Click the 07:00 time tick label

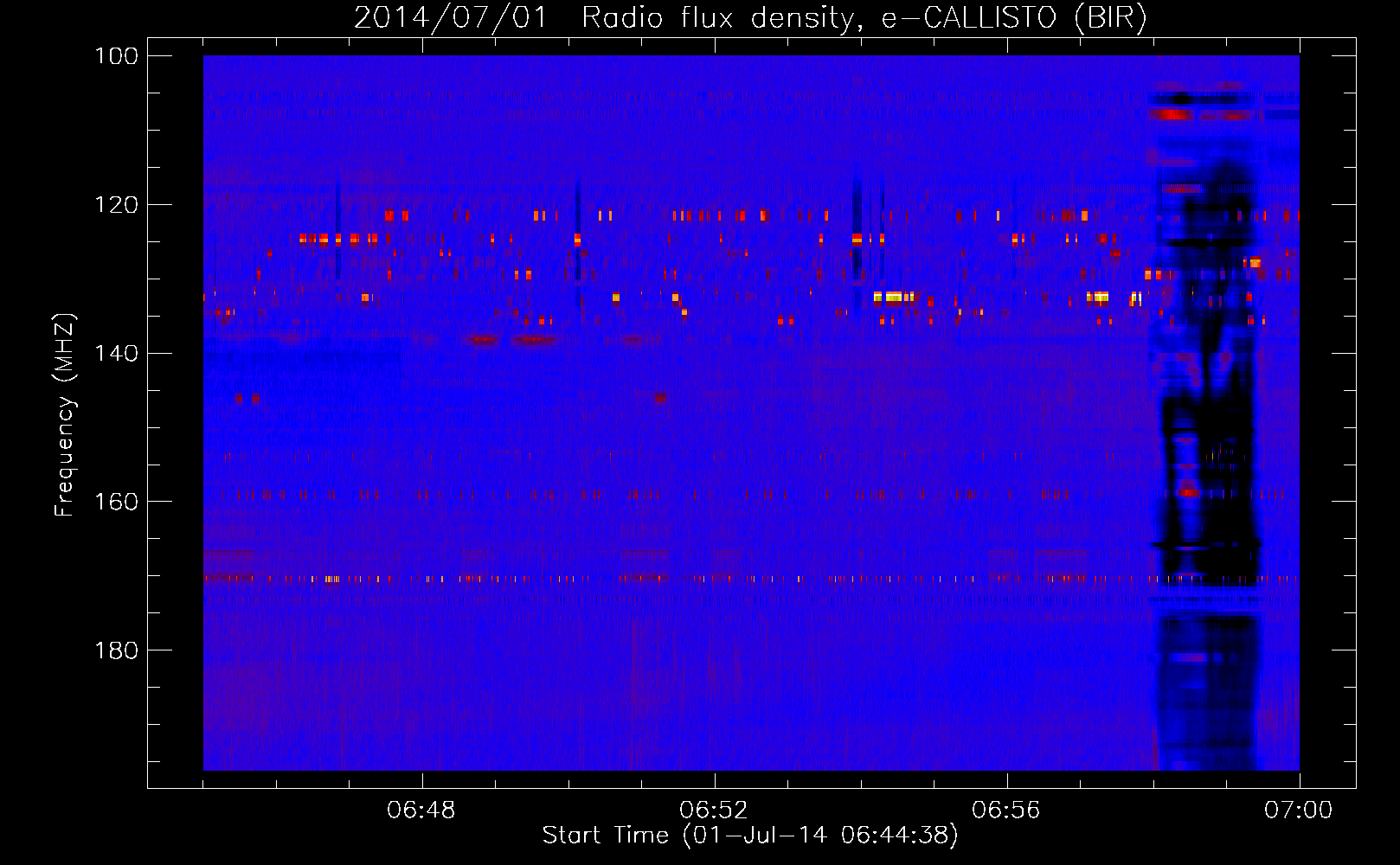(1299, 811)
